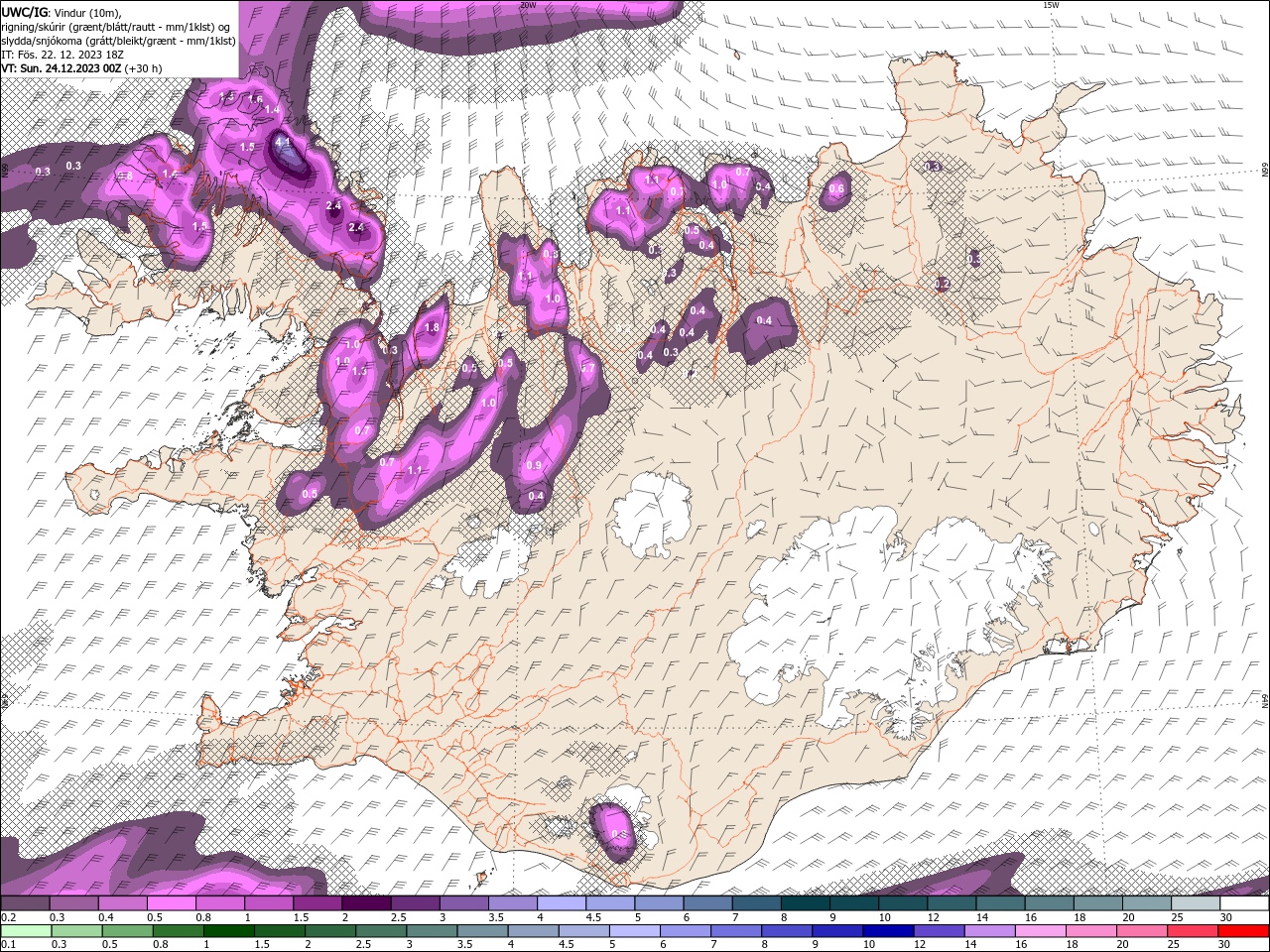
Task: Click the bright red legend swatch labeled 30
Action: point(1244,931)
